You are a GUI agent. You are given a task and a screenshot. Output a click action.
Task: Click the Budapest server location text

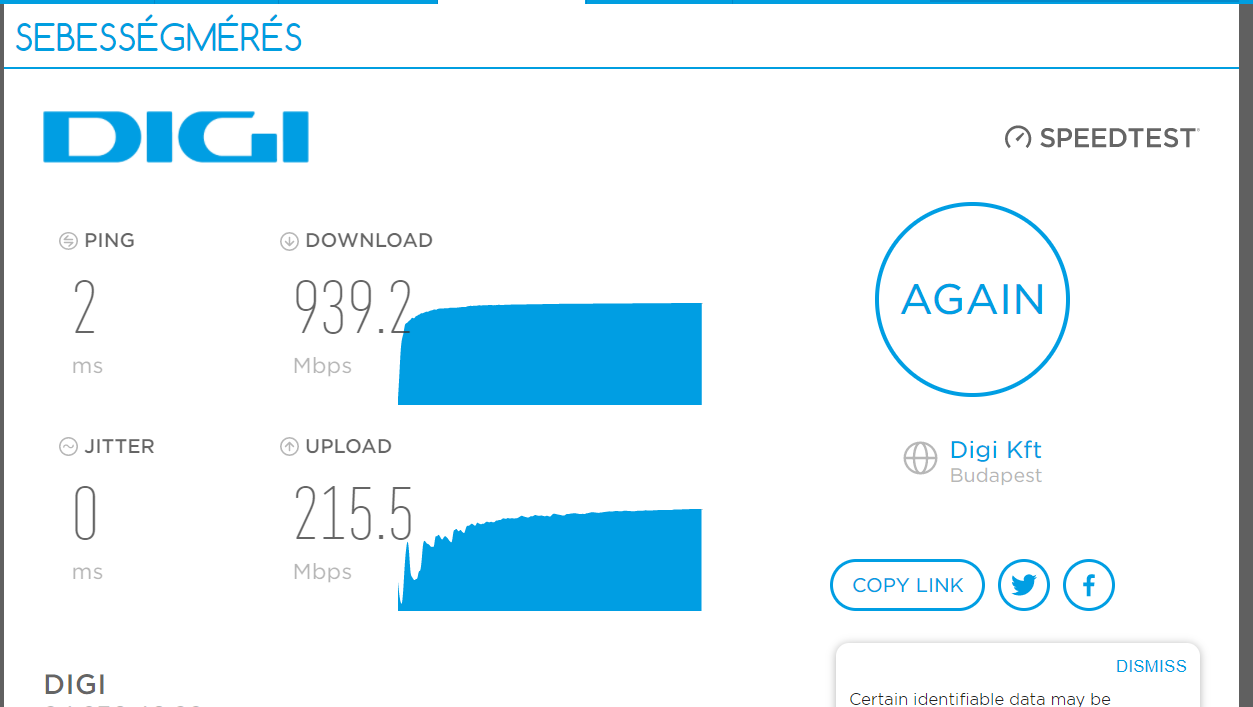[996, 476]
